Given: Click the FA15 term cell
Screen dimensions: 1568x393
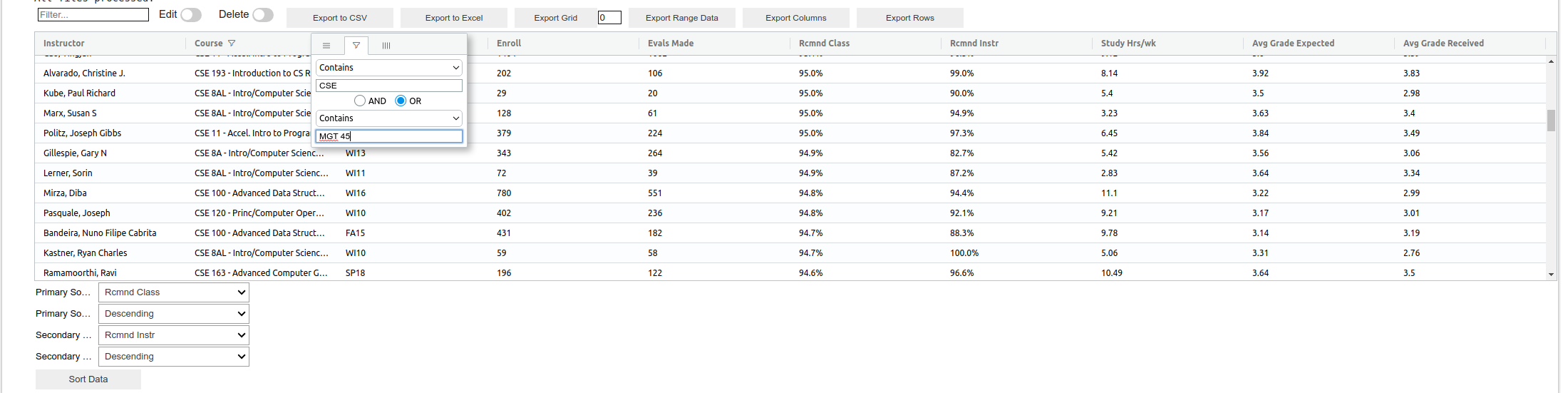Looking at the screenshot, I should (x=356, y=233).
